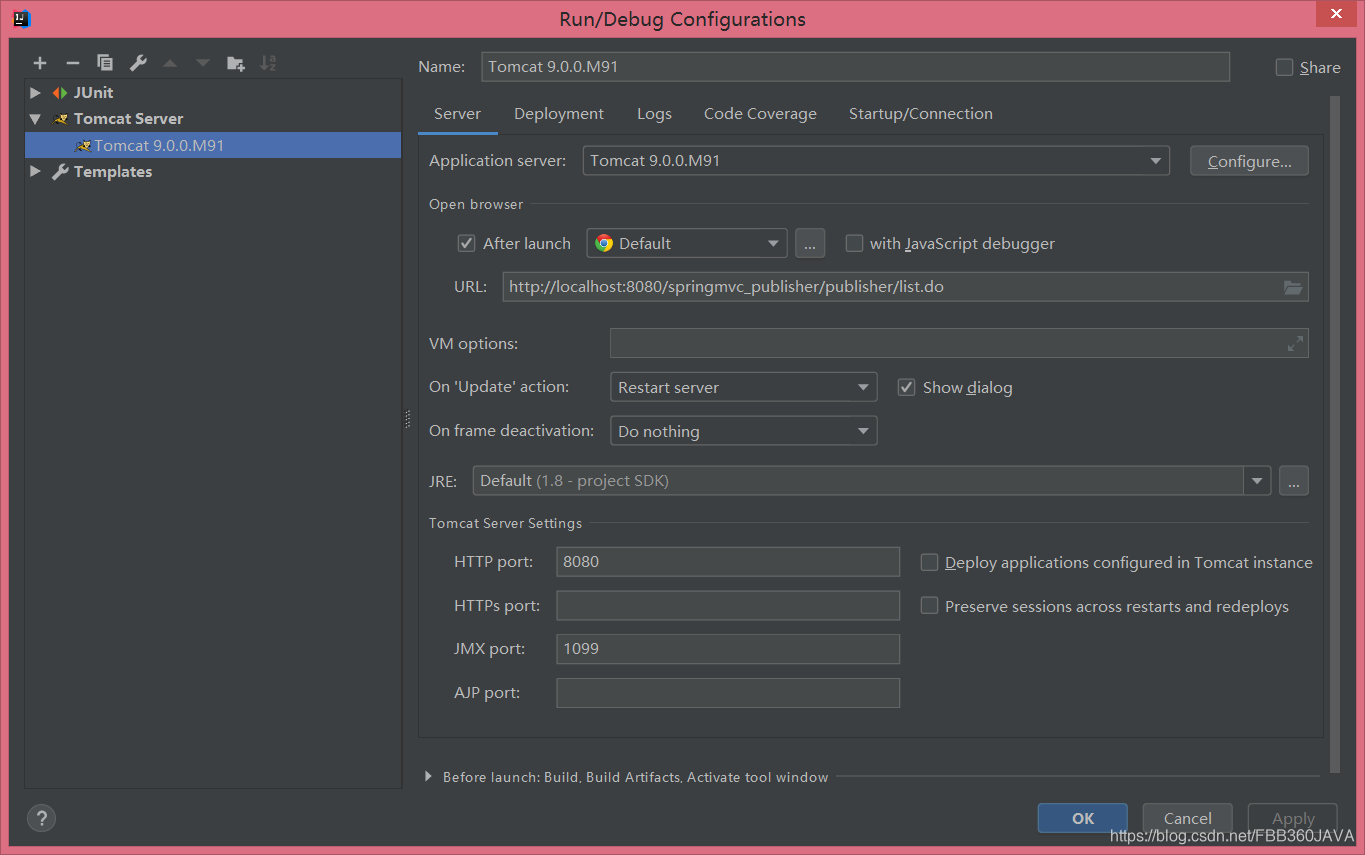The image size is (1365, 855).
Task: Uncheck After launch checkbox
Action: coord(466,243)
